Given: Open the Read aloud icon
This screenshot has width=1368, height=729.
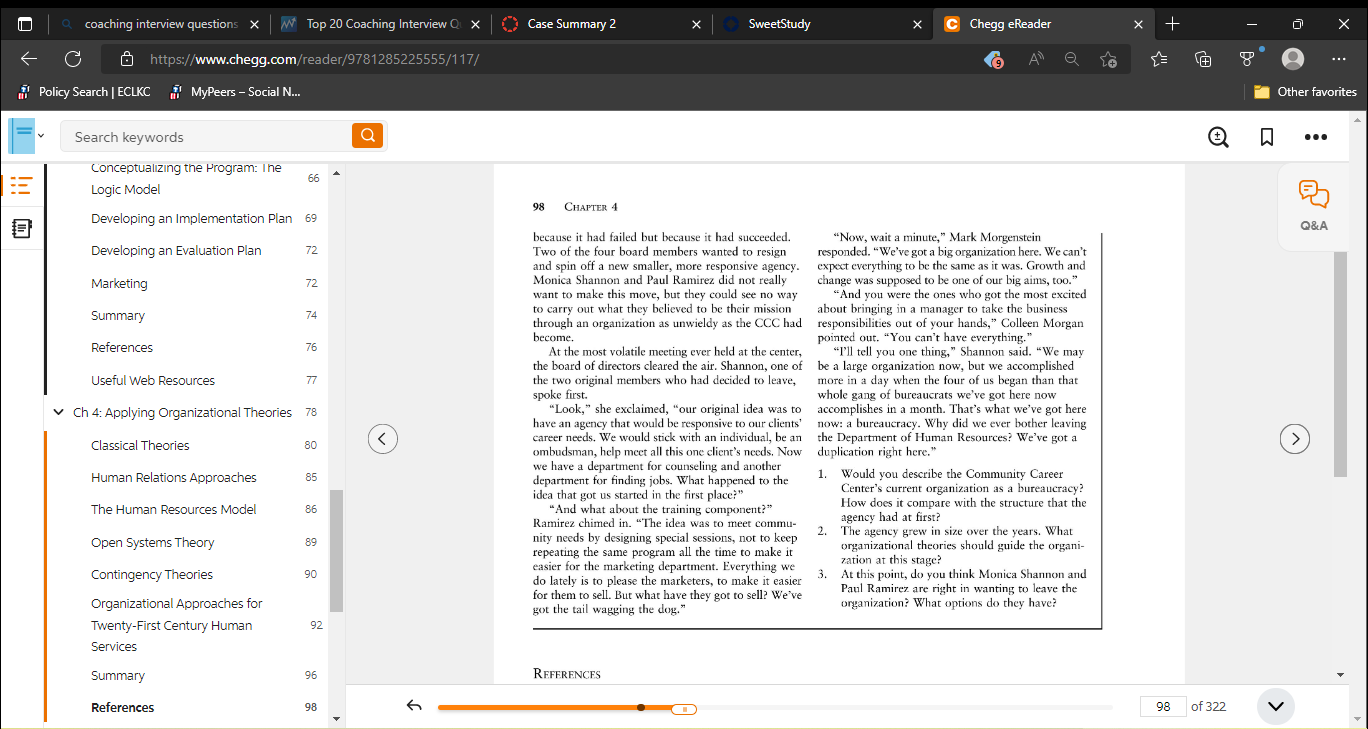Looking at the screenshot, I should coord(1036,59).
